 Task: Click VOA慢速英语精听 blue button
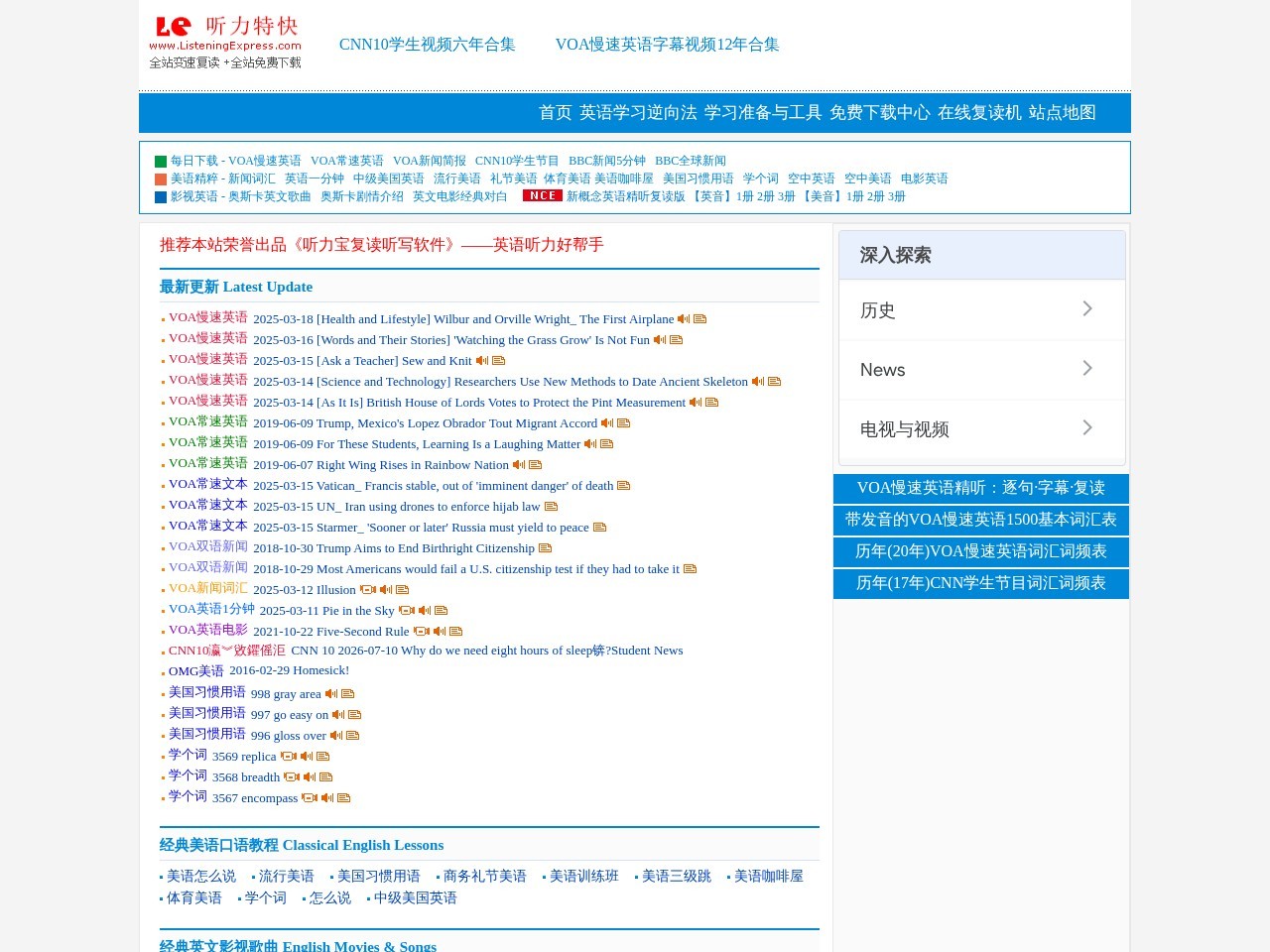point(981,488)
